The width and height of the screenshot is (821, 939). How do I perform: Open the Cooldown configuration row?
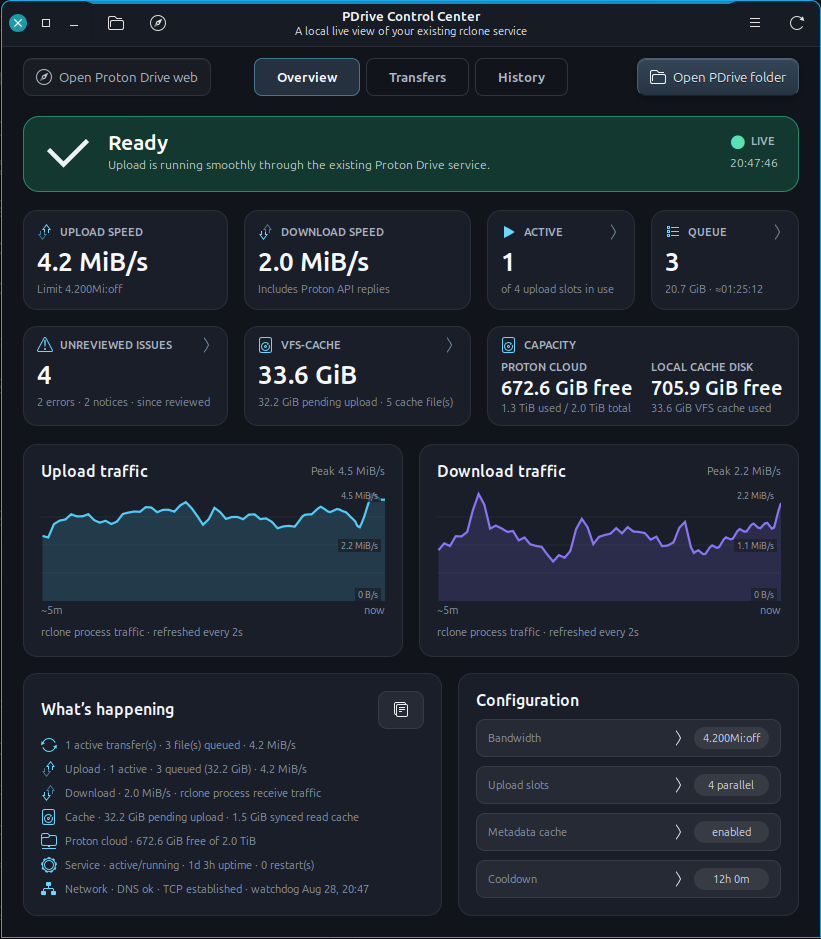click(628, 879)
